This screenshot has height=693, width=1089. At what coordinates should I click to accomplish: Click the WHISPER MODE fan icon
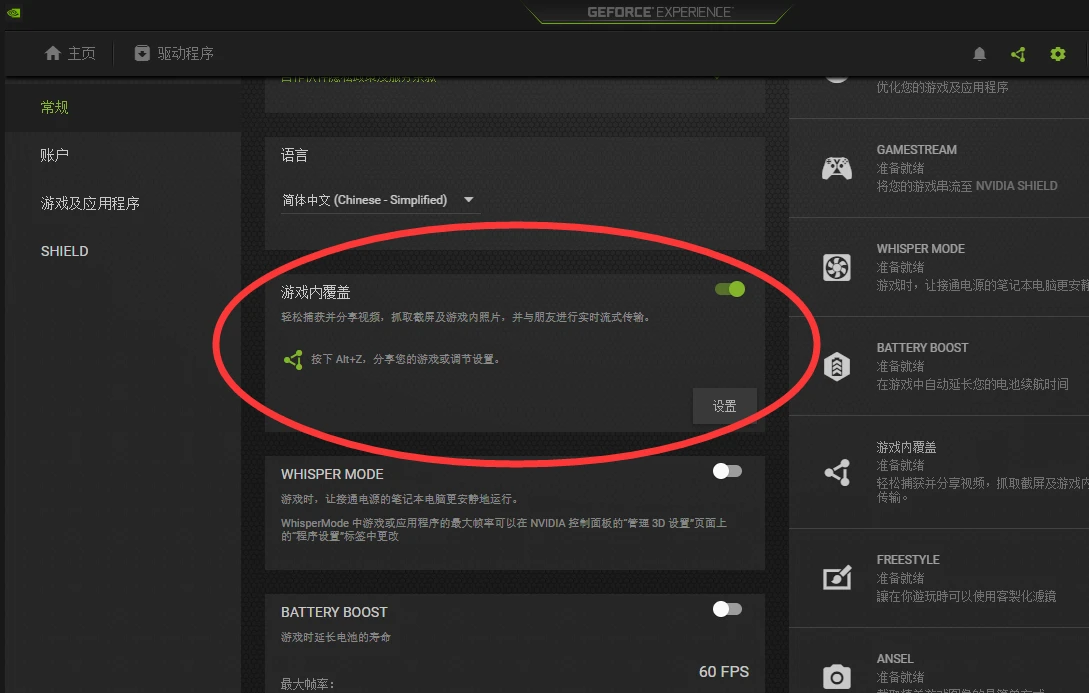coord(837,267)
